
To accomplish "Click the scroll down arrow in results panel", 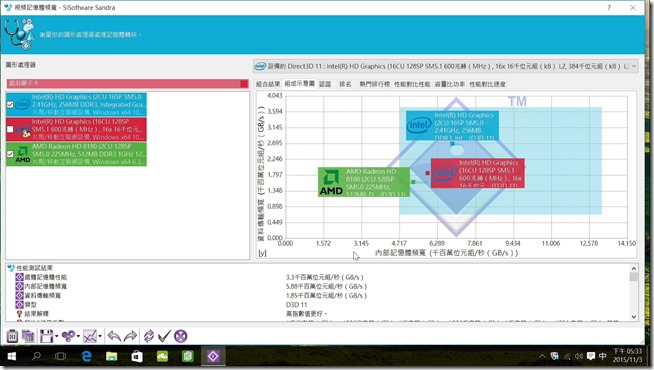I will click(634, 317).
